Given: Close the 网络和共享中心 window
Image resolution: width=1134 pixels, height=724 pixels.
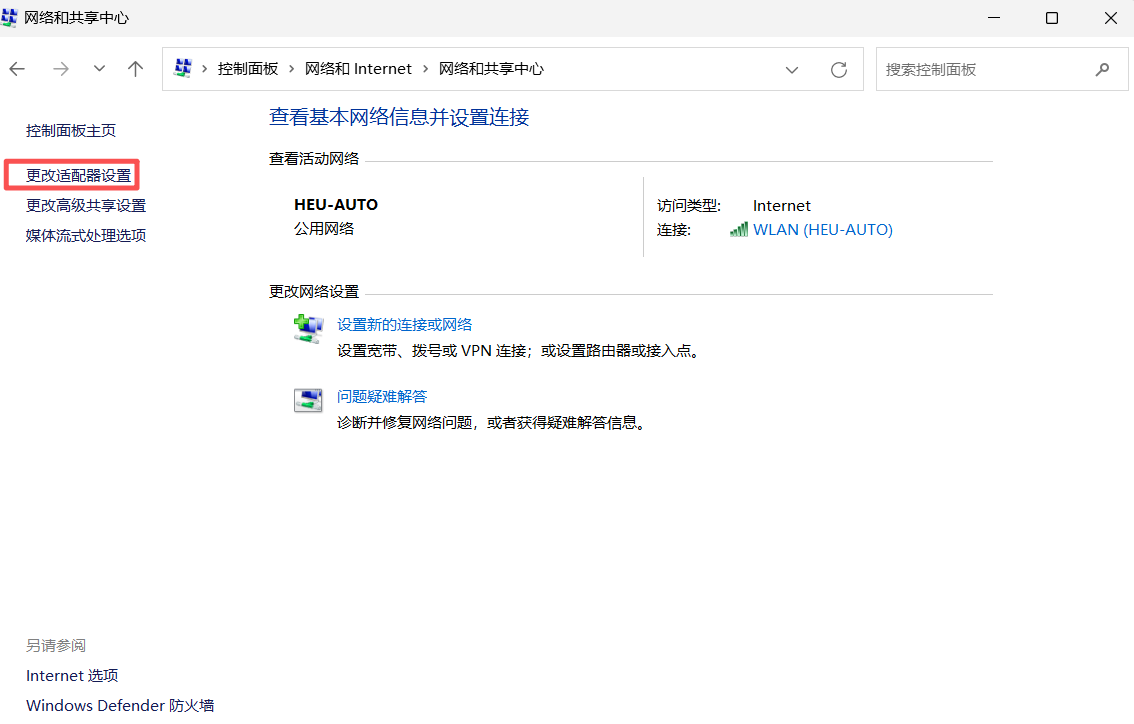Looking at the screenshot, I should (1111, 18).
